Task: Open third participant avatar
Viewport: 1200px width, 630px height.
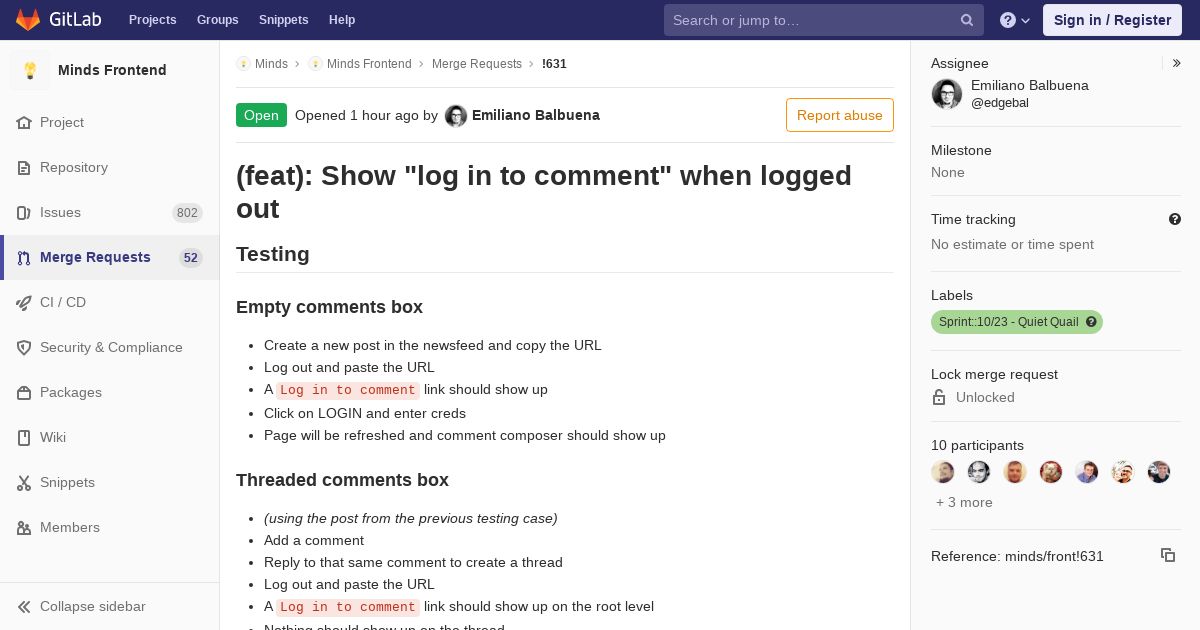Action: tap(1015, 472)
